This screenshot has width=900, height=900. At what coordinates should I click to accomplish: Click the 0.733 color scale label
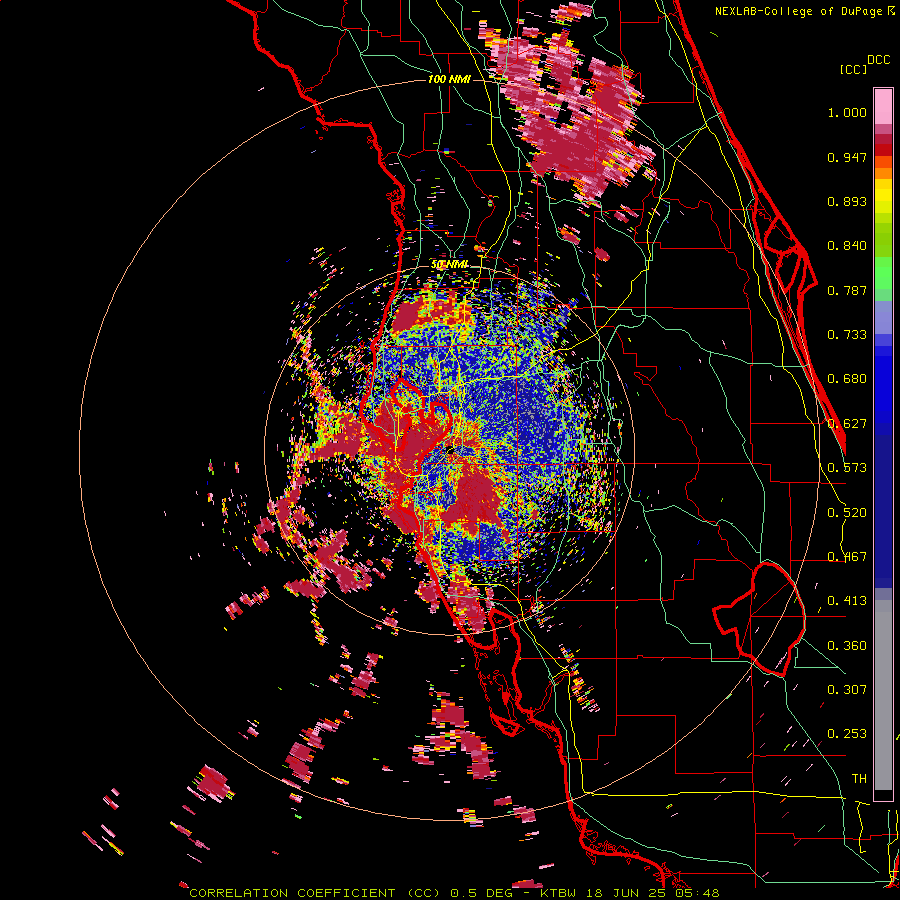(847, 335)
